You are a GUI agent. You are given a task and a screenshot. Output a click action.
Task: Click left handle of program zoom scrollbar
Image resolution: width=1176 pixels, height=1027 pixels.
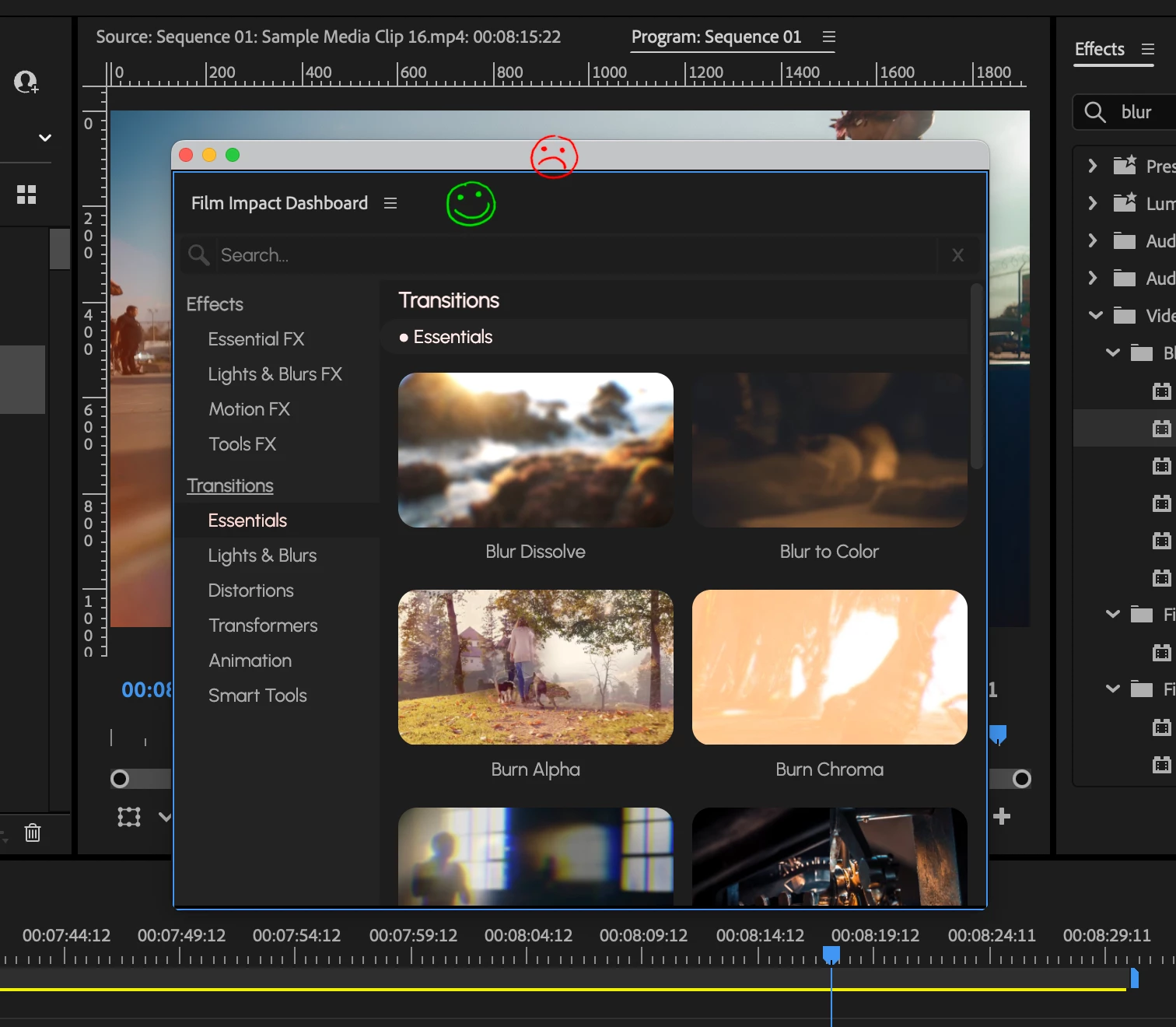(120, 779)
